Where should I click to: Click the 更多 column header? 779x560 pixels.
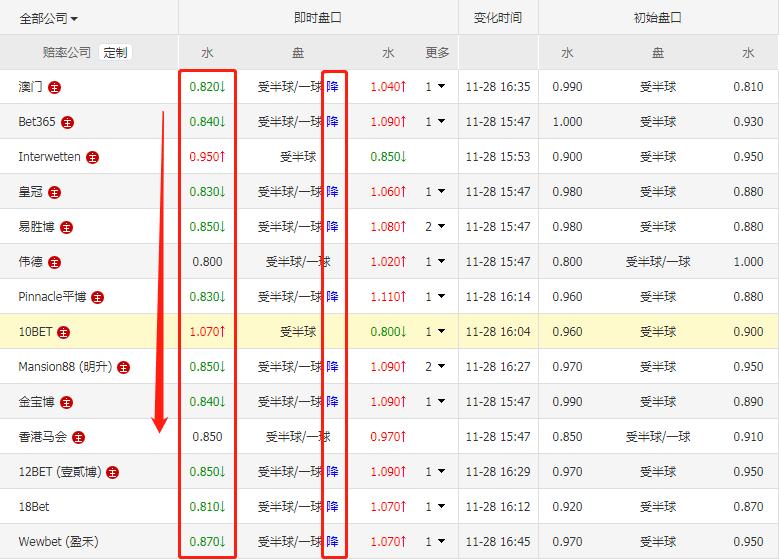tap(437, 52)
